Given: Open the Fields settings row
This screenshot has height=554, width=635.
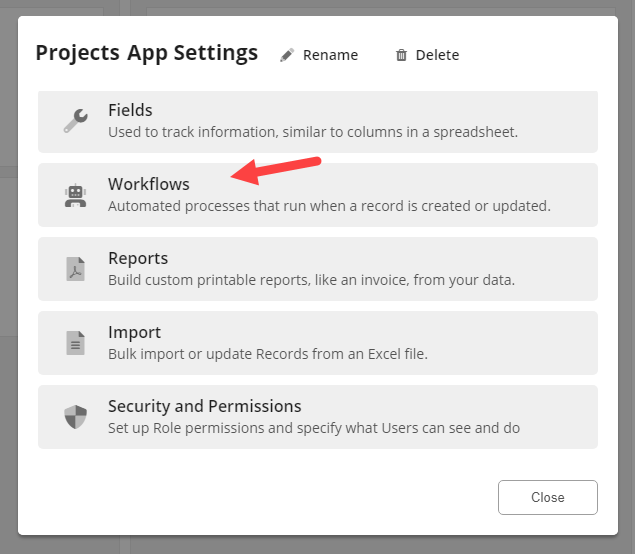Looking at the screenshot, I should [318, 121].
